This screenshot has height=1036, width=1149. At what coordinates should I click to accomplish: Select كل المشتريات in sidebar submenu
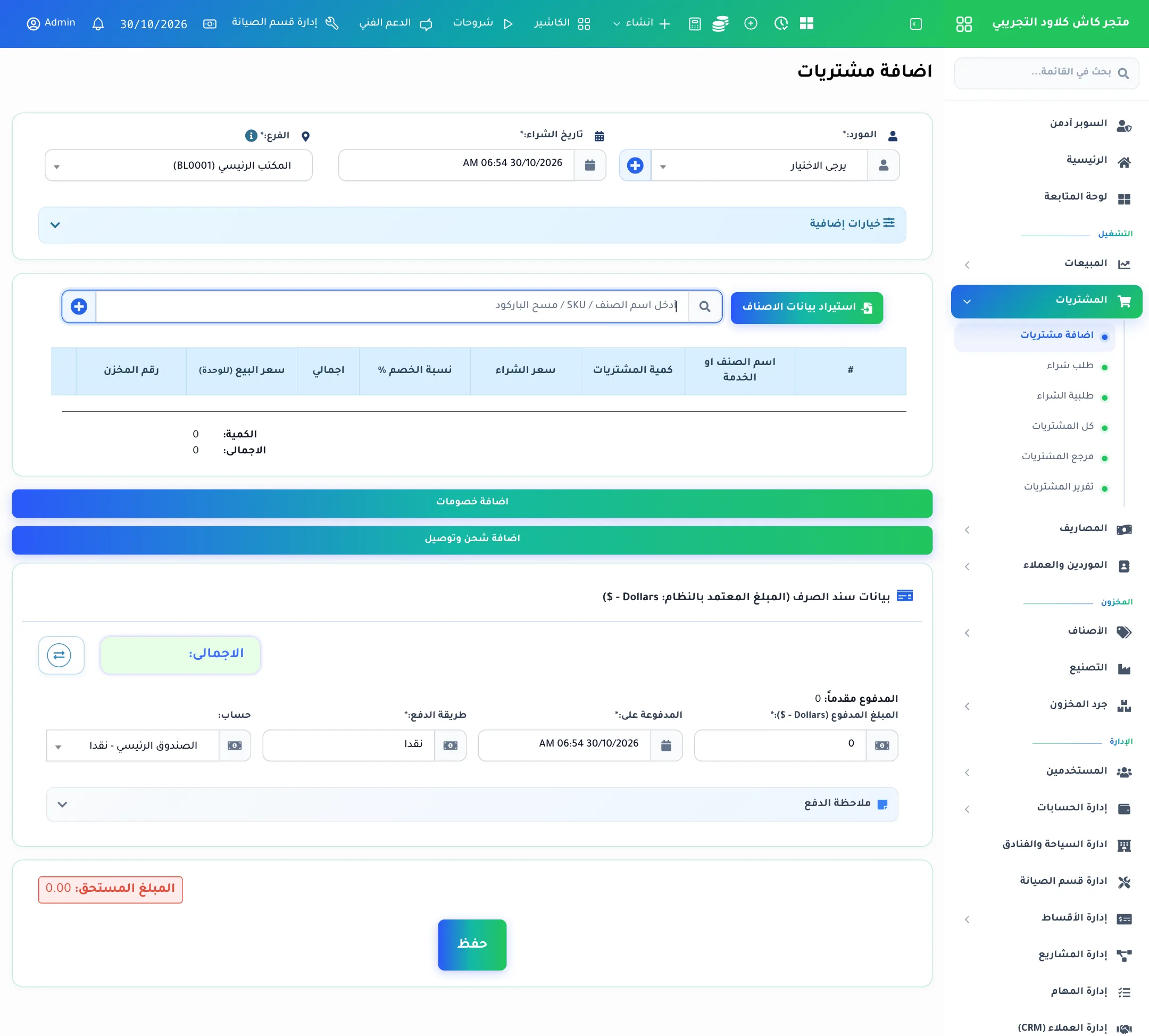1063,426
